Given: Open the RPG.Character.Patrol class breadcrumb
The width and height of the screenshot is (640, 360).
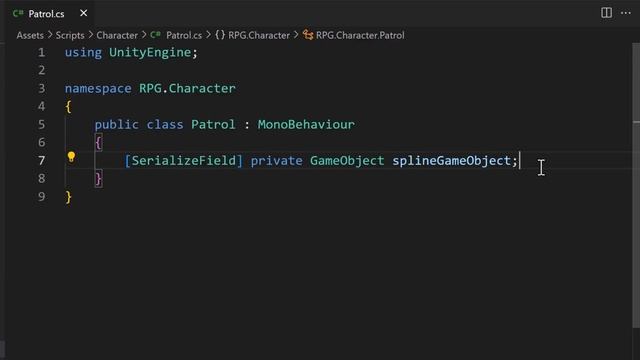Looking at the screenshot, I should tap(360, 35).
